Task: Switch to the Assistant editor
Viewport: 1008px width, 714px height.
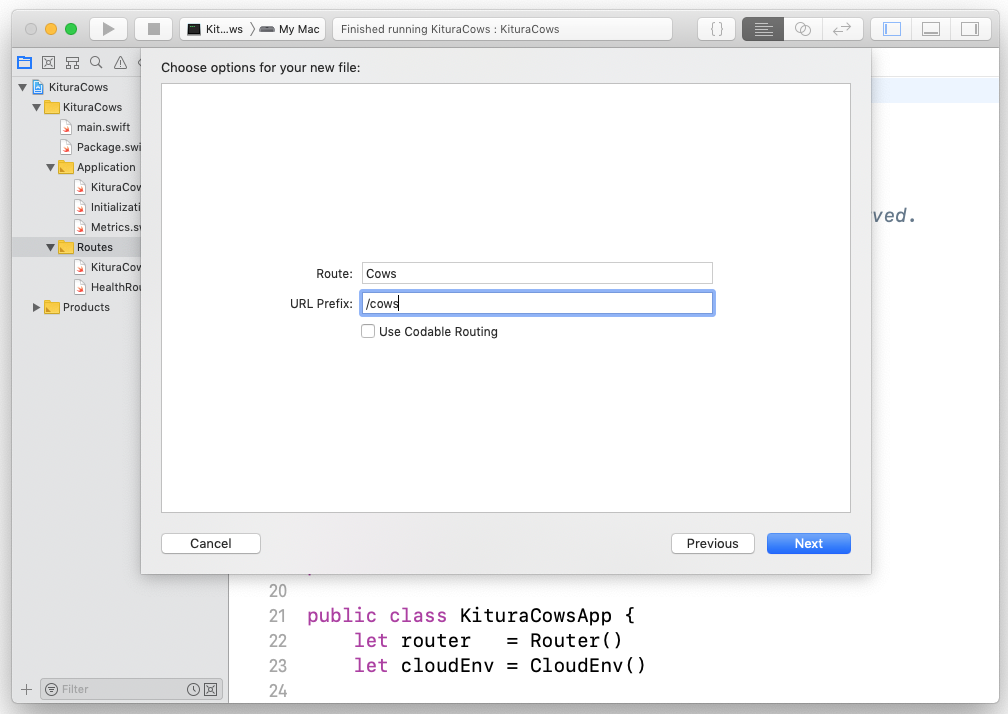Action: pos(802,29)
